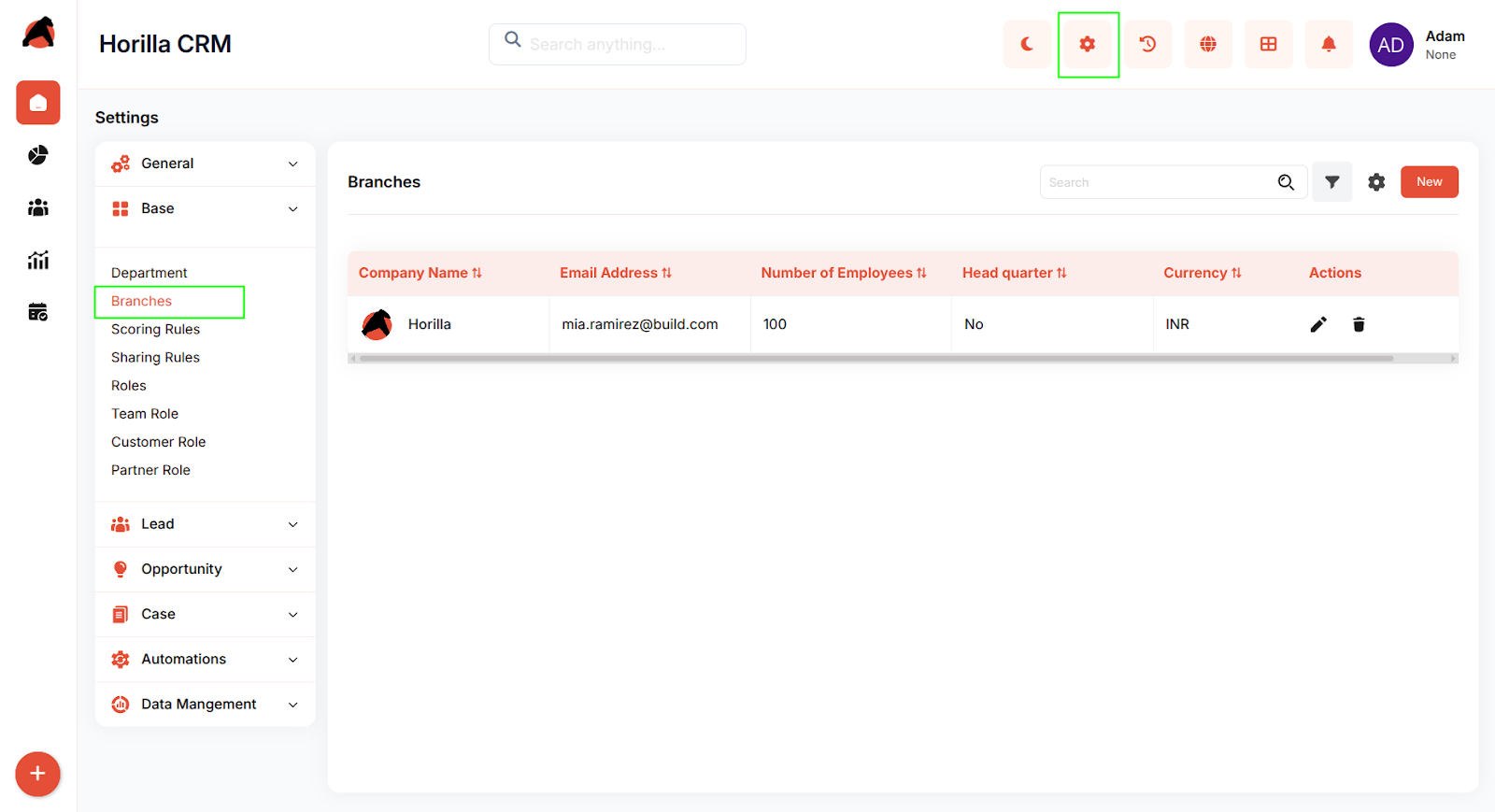Click the Horilla logo at top-left
The height and width of the screenshot is (812, 1495).
(38, 33)
